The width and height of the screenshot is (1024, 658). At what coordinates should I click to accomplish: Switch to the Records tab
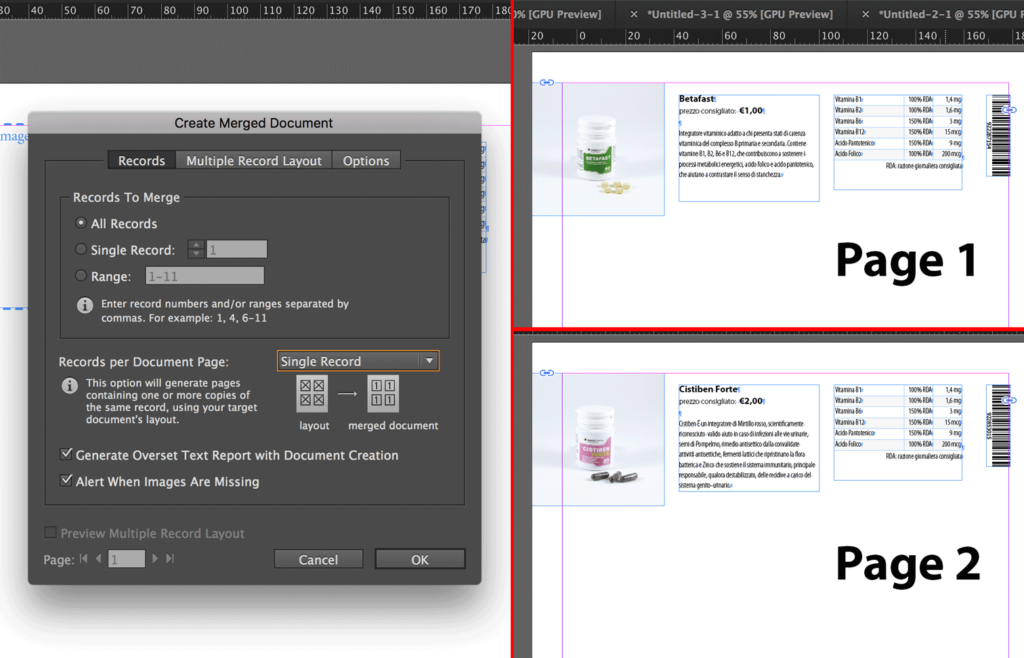[x=142, y=161]
